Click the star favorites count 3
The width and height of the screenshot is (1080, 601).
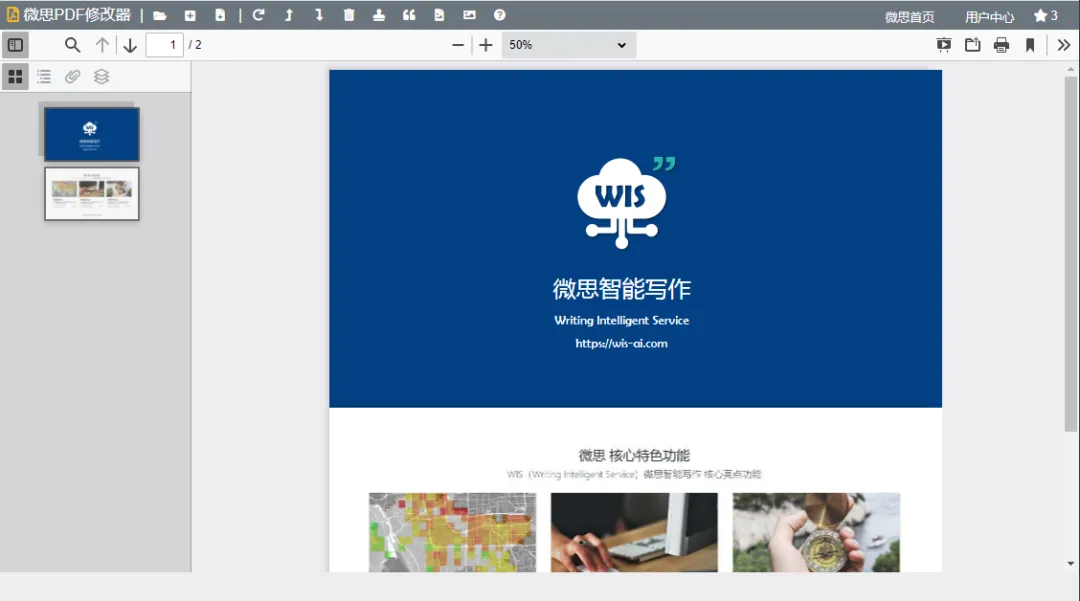[1046, 15]
